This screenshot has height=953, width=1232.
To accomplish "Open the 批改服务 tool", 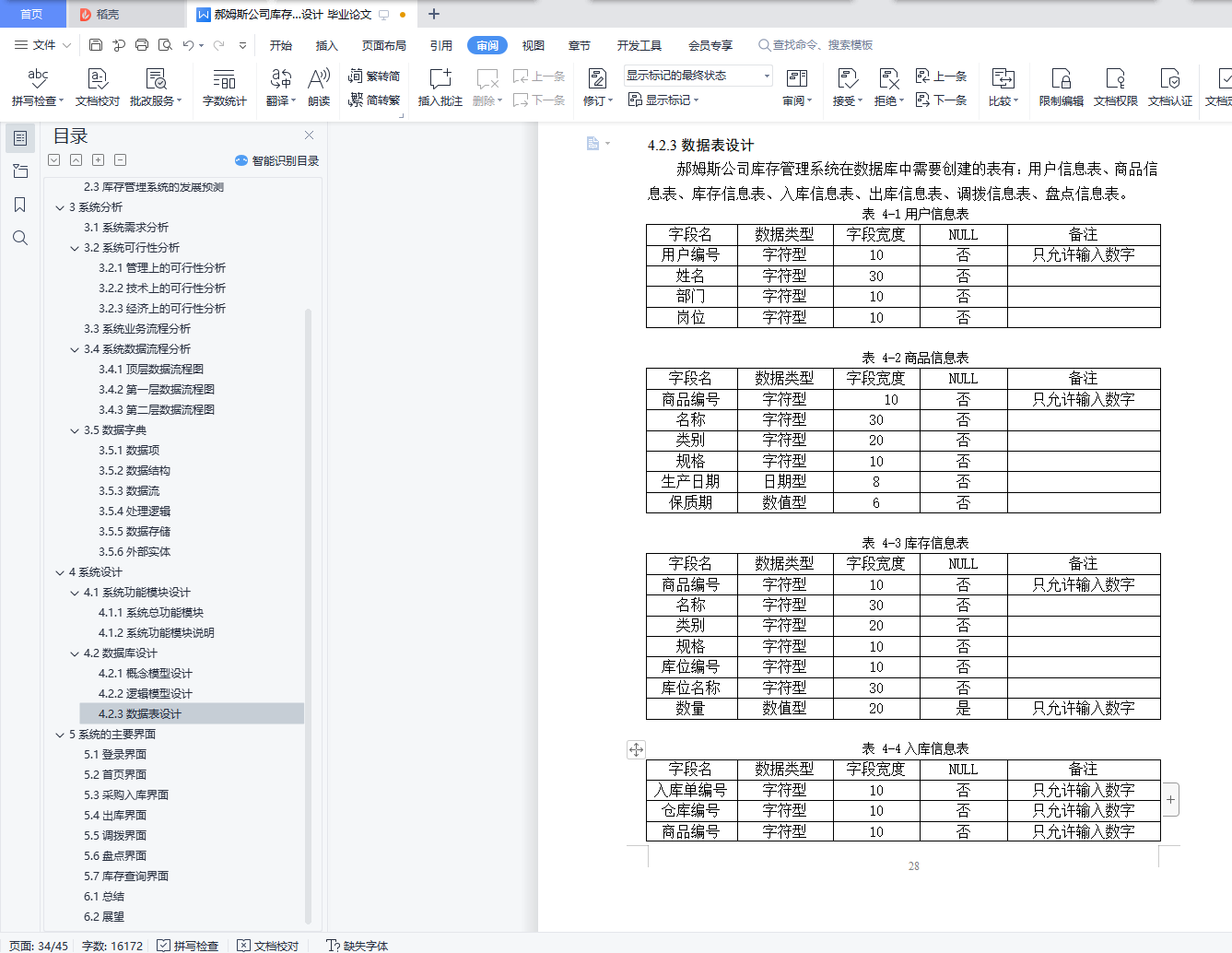I will [x=156, y=88].
